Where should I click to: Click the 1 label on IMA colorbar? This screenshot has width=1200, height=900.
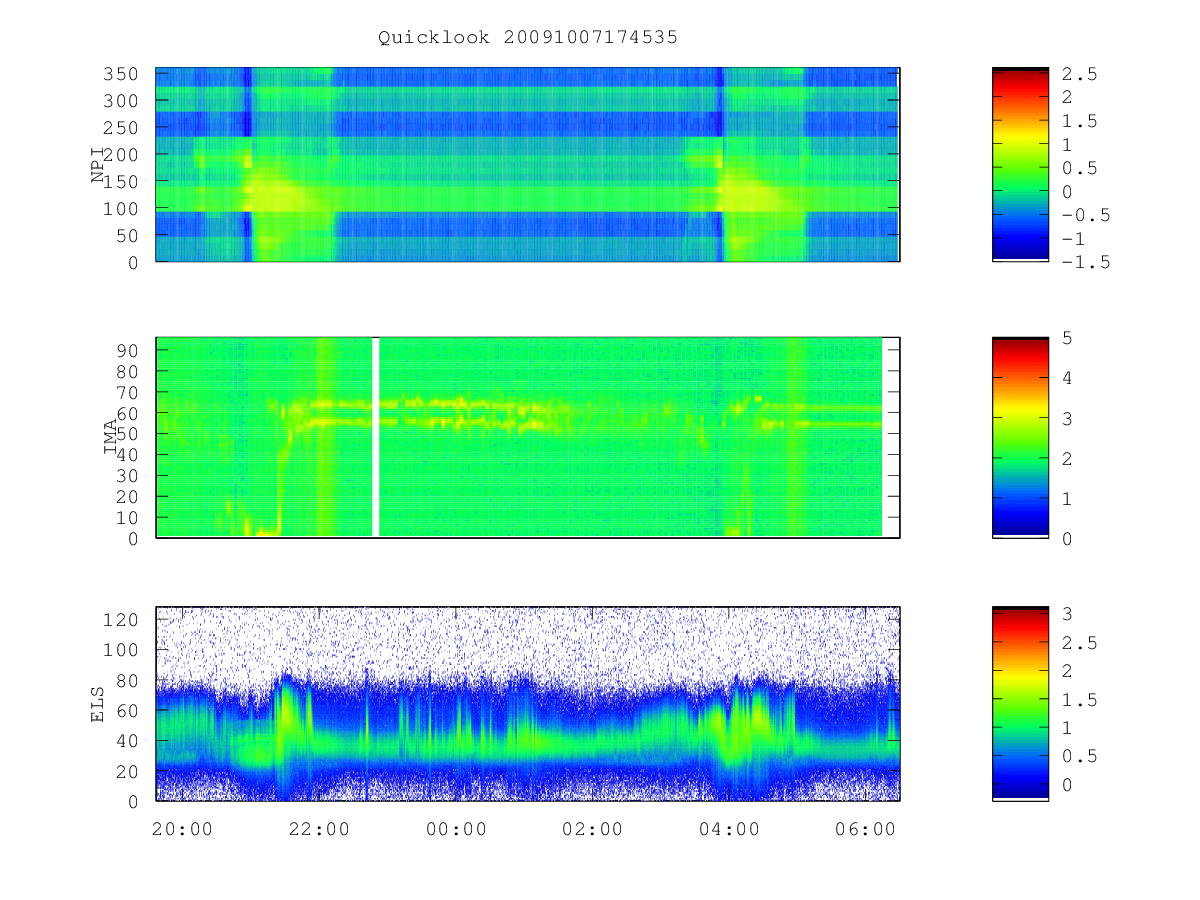(1068, 498)
